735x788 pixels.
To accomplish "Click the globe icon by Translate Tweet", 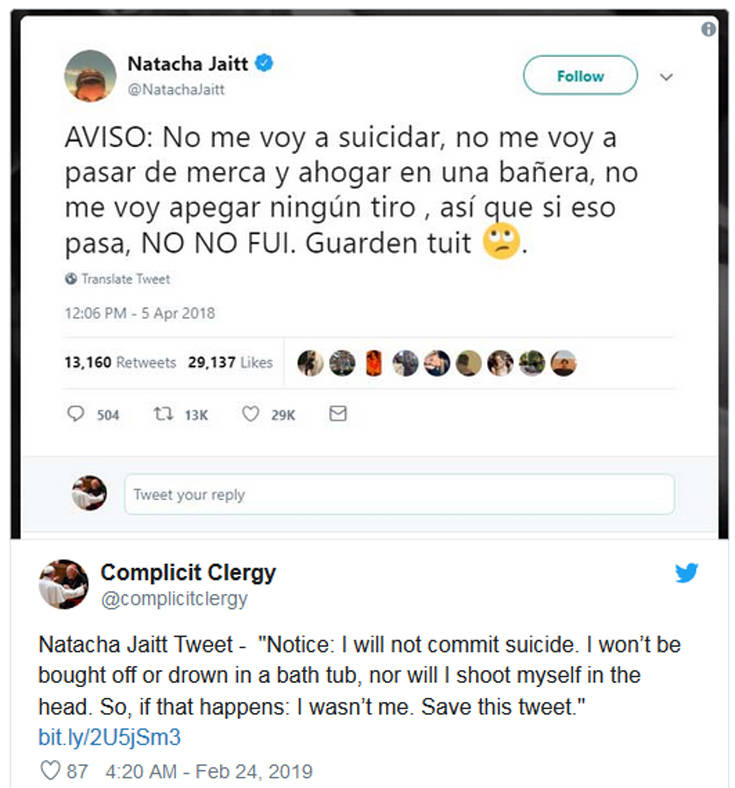I will point(71,278).
